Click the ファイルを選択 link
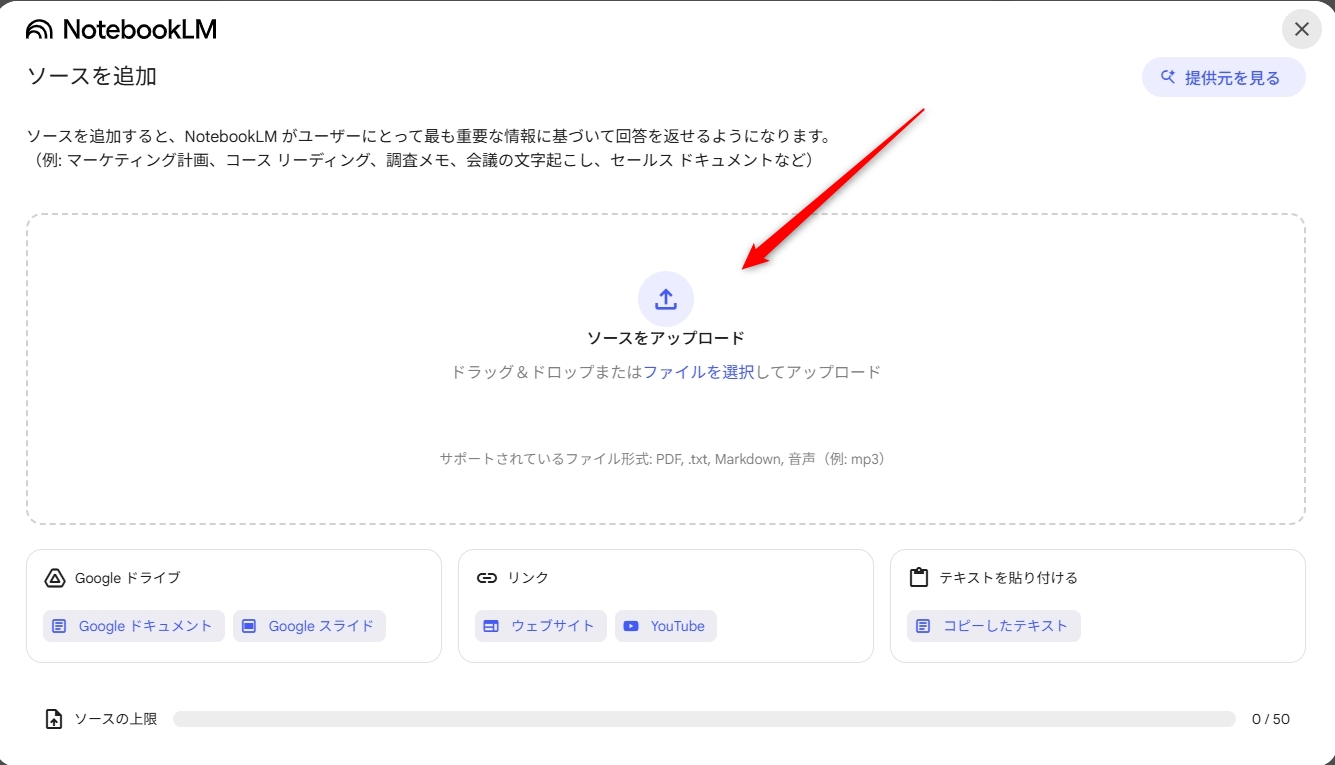 click(698, 372)
